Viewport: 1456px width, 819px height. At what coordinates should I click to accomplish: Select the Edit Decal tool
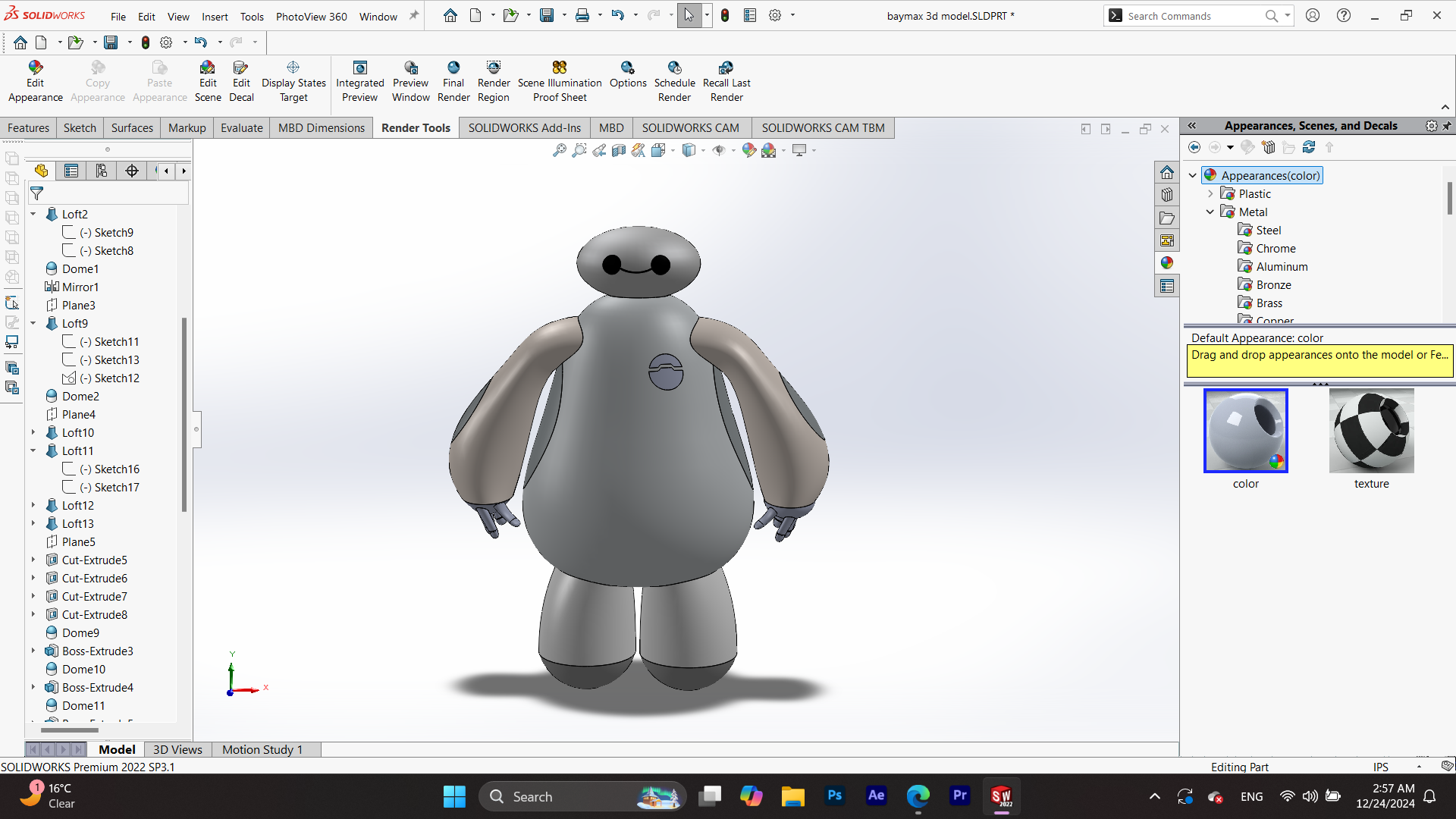[241, 80]
